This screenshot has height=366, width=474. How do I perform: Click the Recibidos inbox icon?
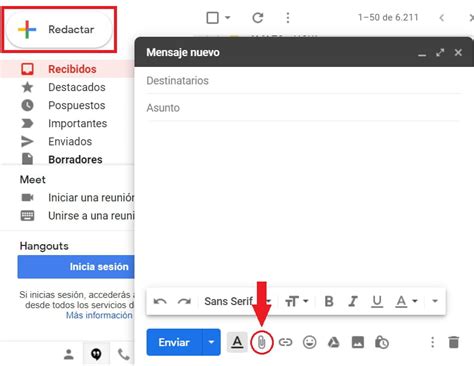point(27,69)
